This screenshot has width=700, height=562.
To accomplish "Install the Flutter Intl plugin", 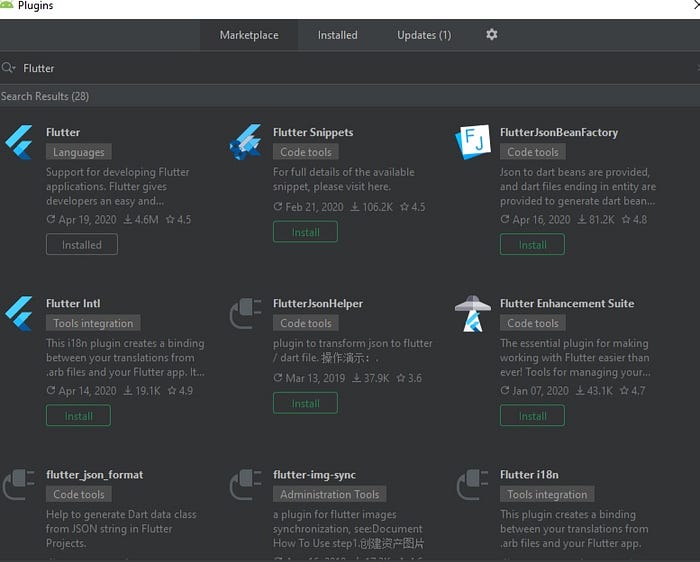I will click(78, 416).
